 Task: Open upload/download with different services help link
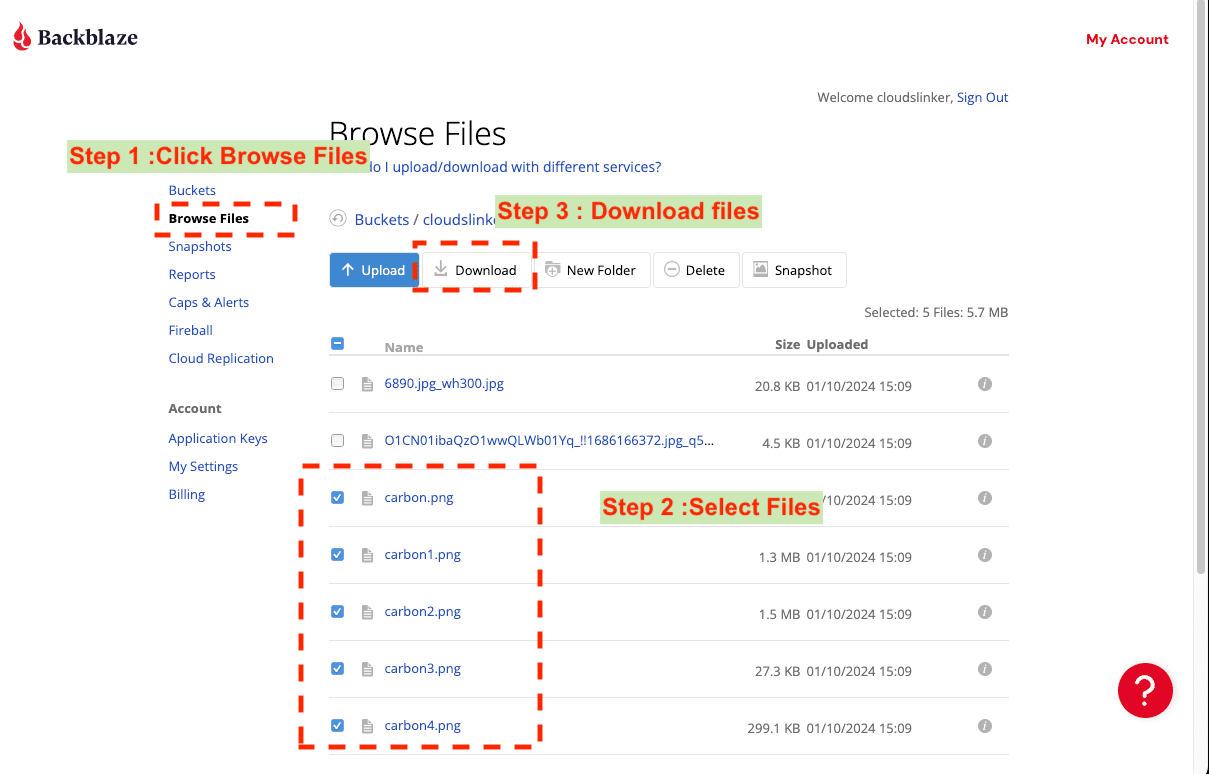515,167
